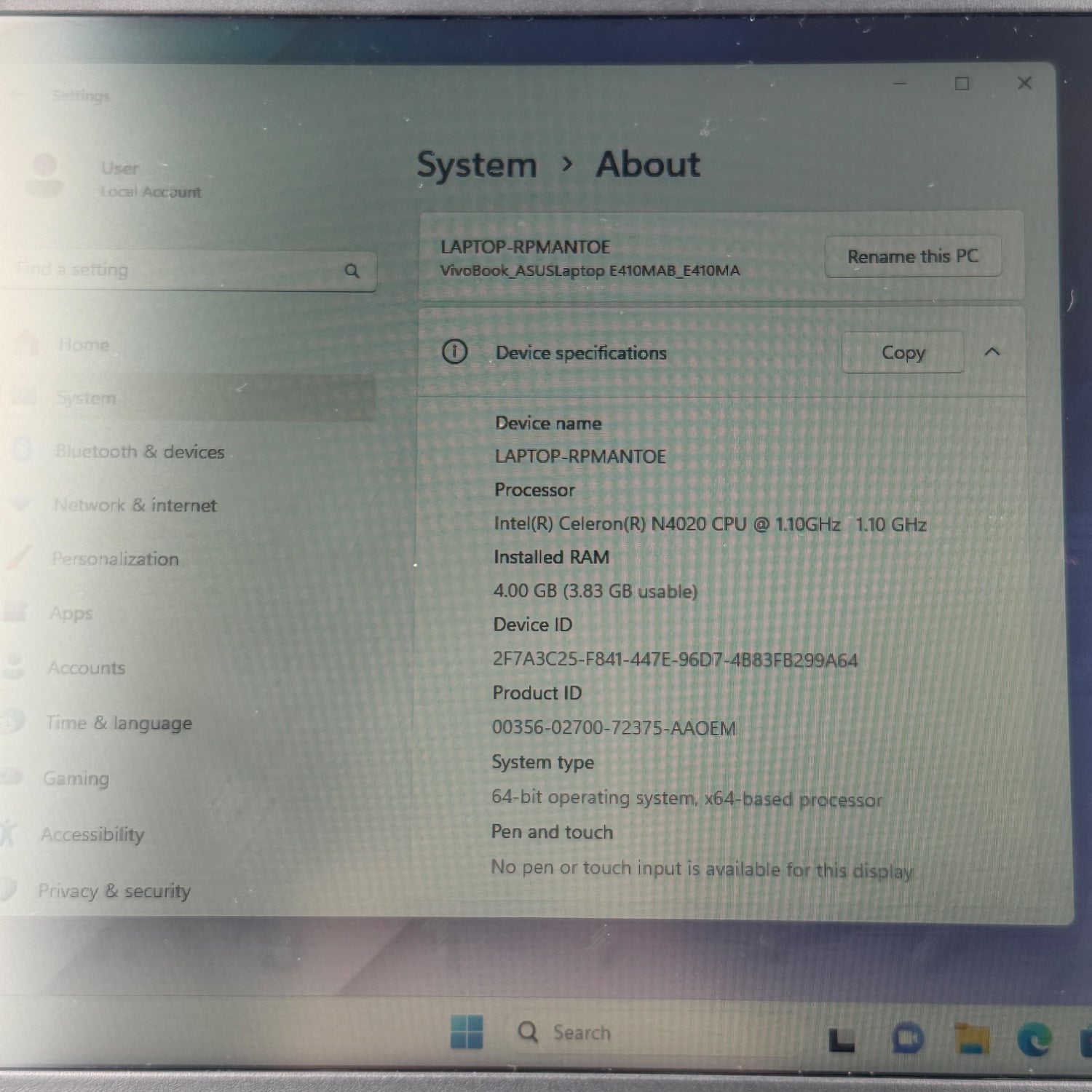This screenshot has height=1092, width=1092.
Task: Click the VivoBook_ASUSLaptop model name text
Action: 590,271
